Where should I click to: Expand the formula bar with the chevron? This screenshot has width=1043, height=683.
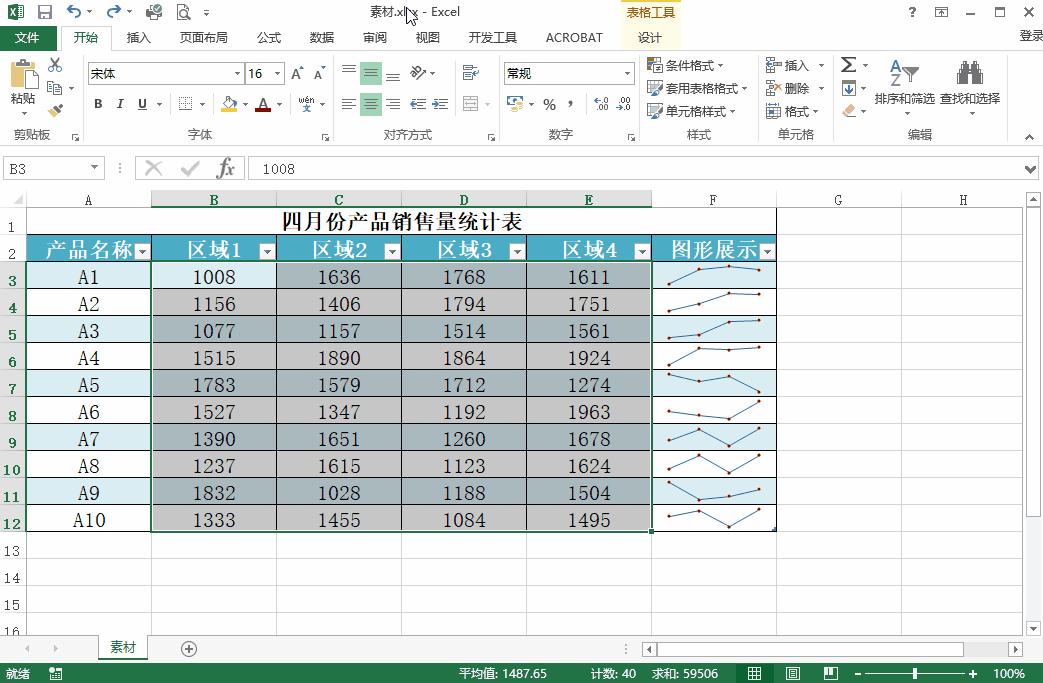coord(1030,169)
